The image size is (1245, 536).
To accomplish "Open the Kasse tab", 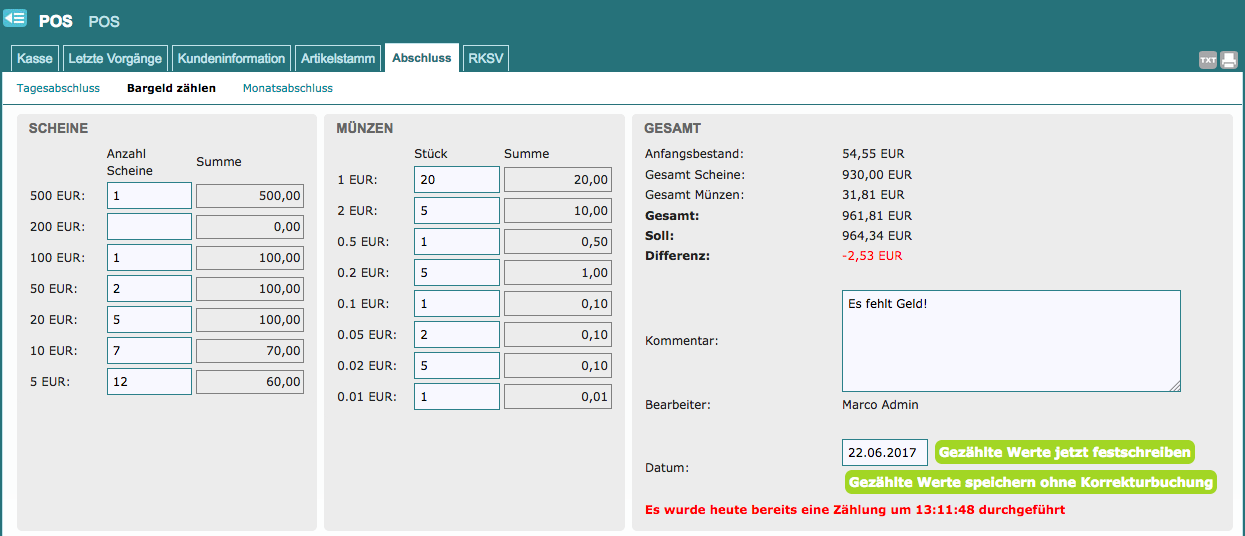I will coord(35,58).
